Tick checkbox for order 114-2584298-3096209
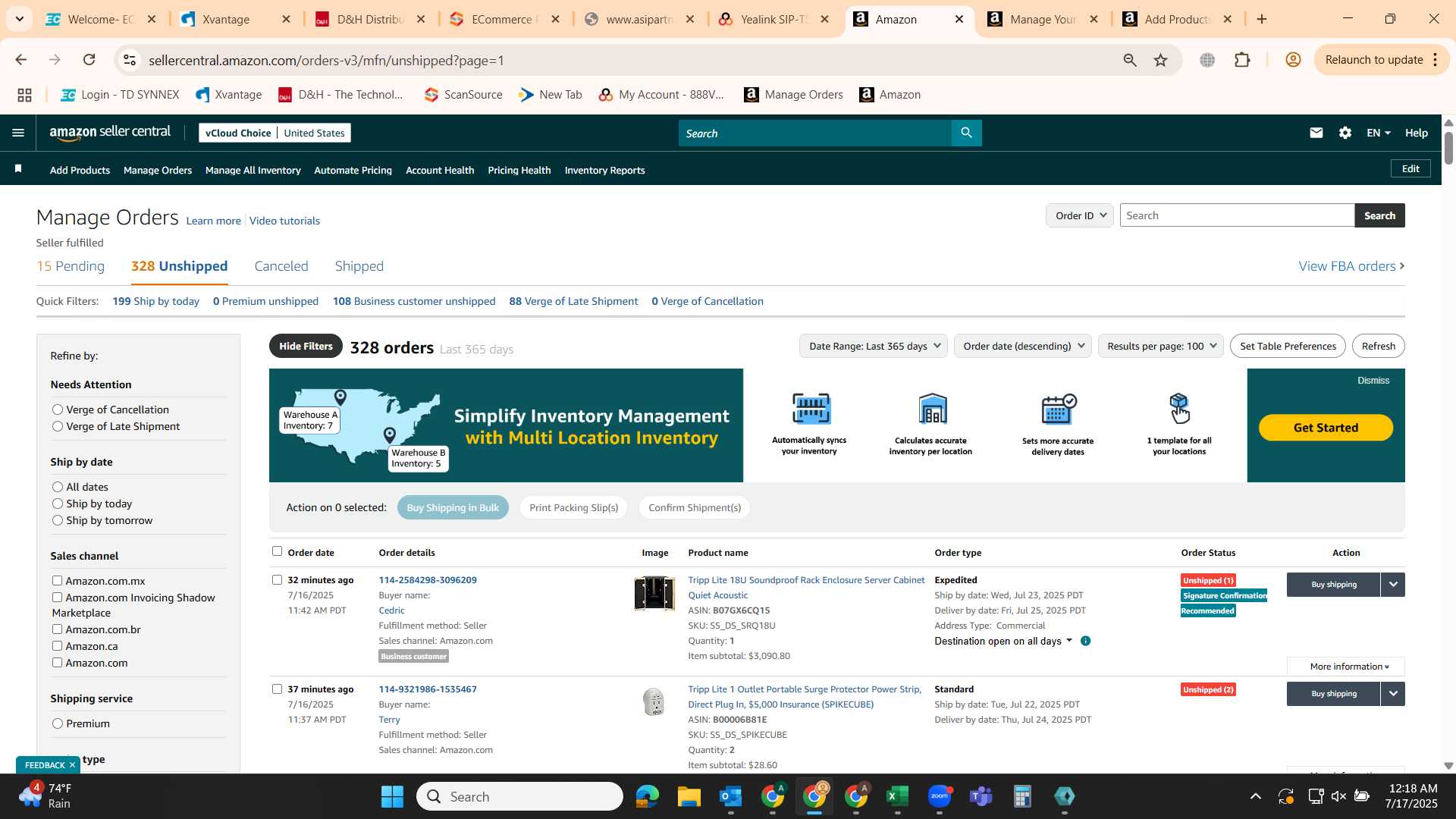 [x=277, y=580]
